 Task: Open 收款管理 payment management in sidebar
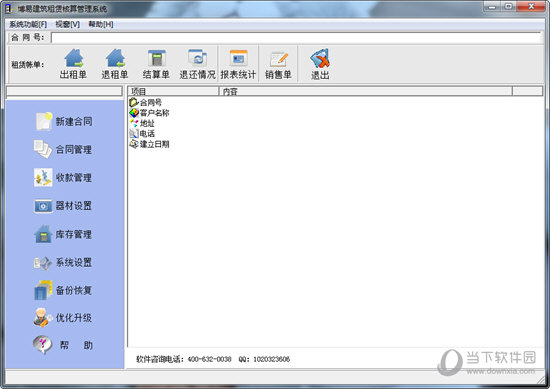[x=63, y=177]
